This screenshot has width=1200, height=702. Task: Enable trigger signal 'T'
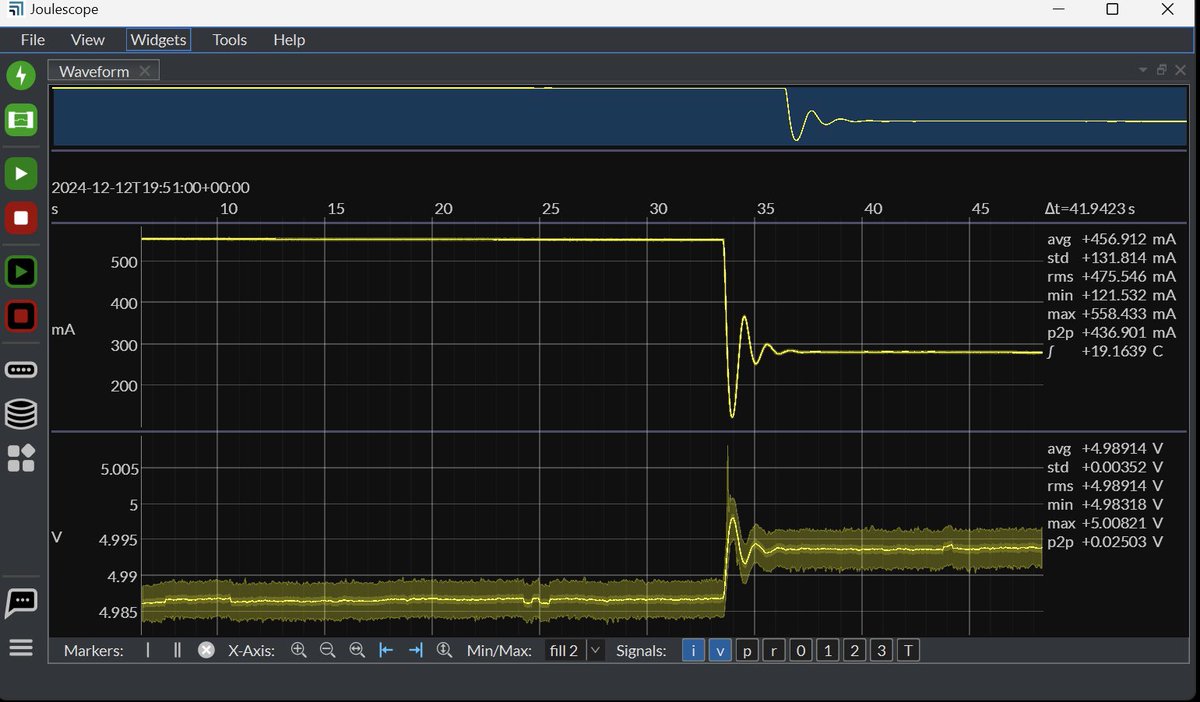click(908, 651)
